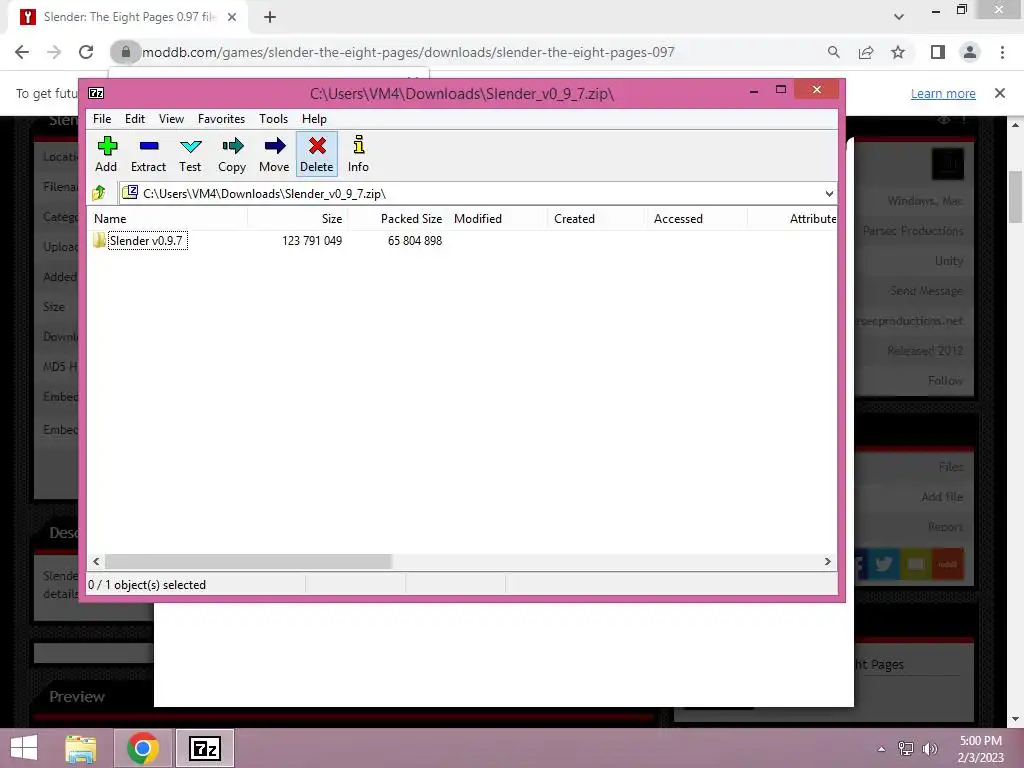Click the site lock icon in address bar

click(125, 52)
